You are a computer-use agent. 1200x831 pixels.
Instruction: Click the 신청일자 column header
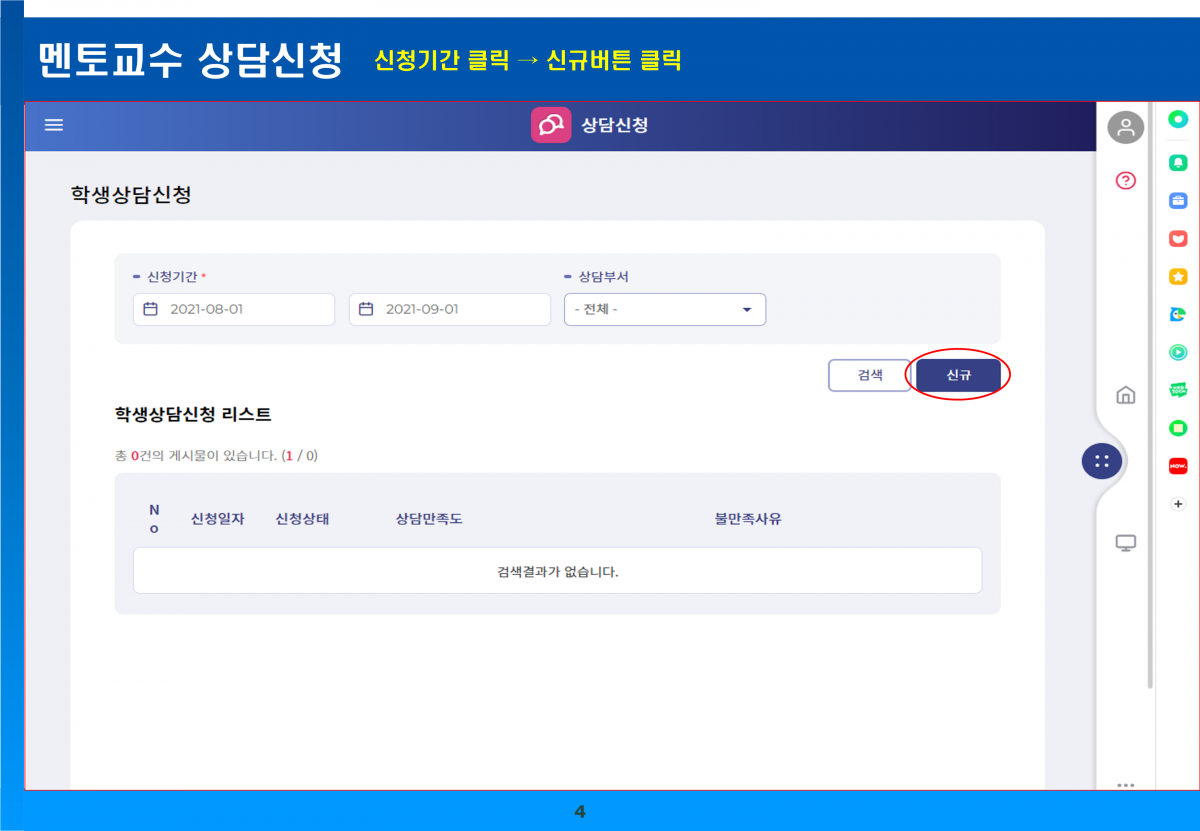click(218, 519)
